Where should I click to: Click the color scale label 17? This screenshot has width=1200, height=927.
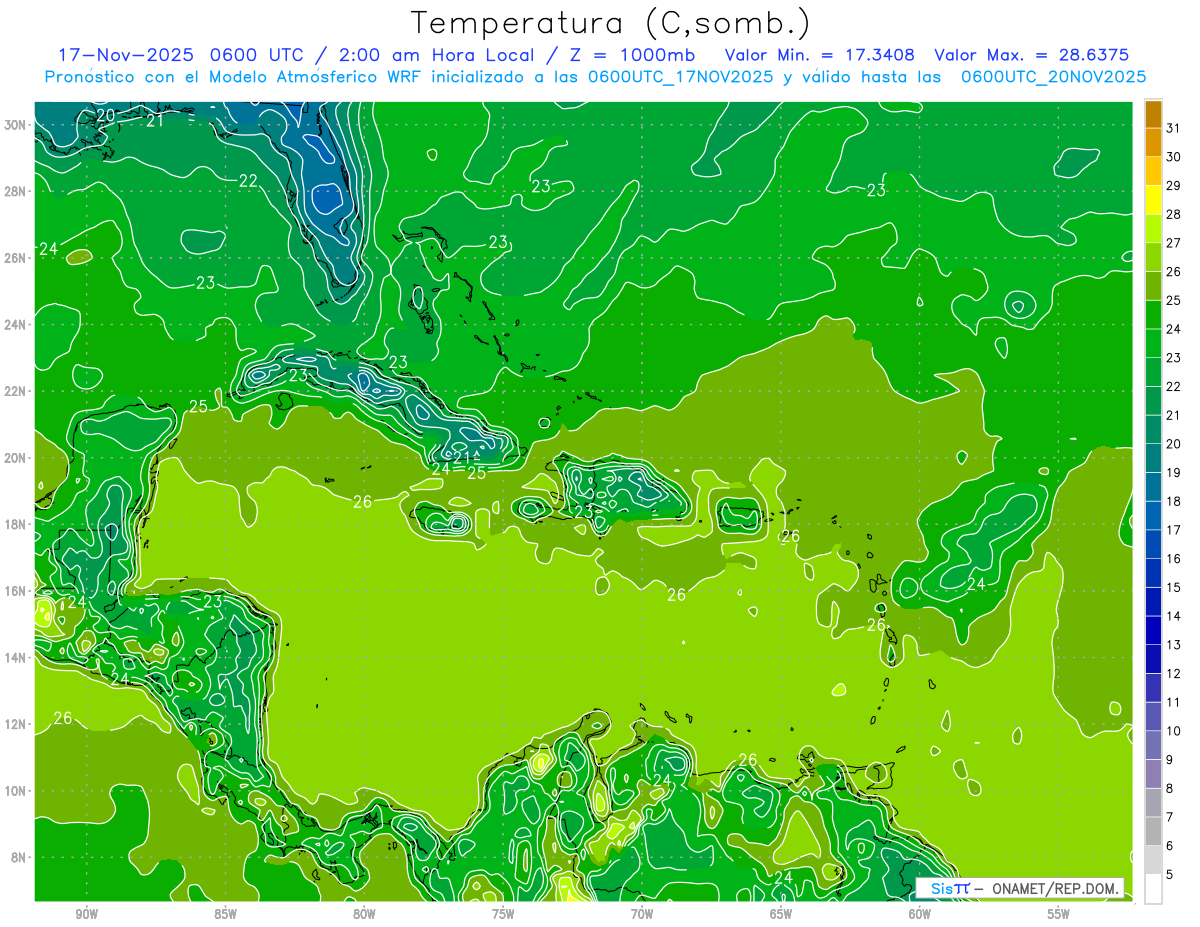click(x=1174, y=530)
